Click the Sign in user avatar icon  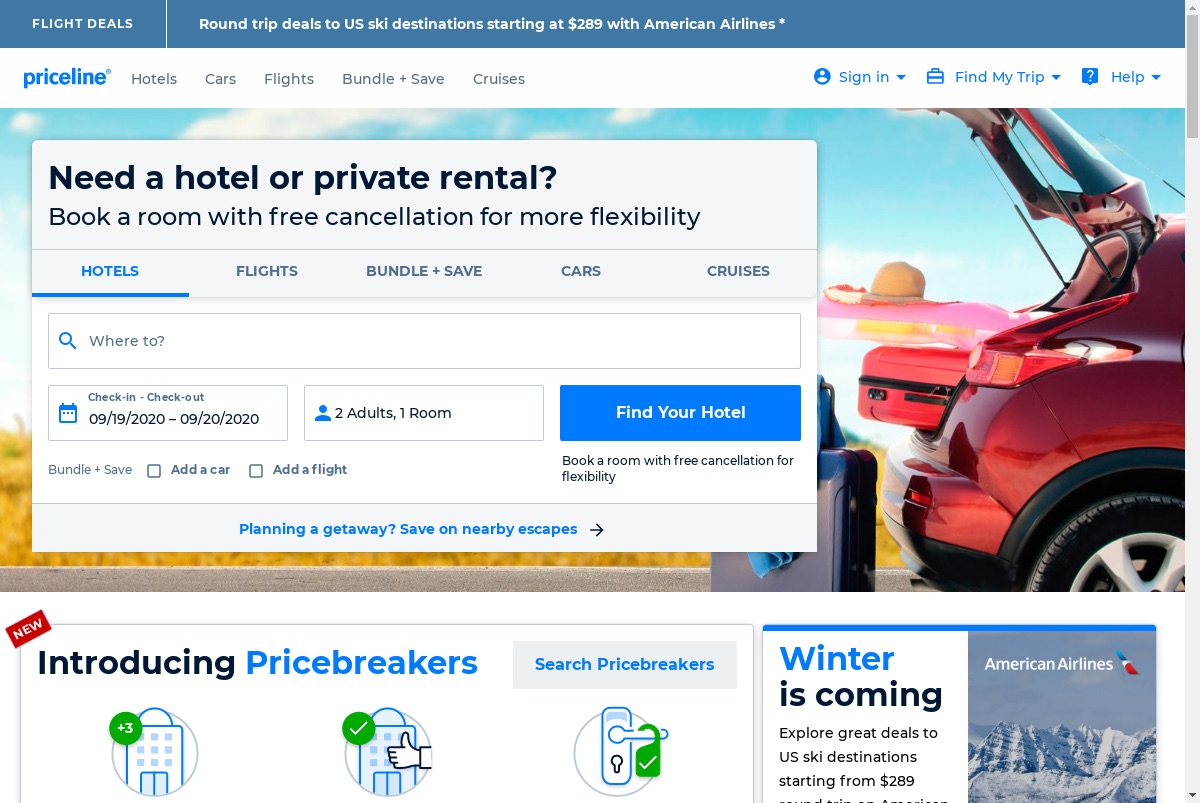click(x=822, y=77)
